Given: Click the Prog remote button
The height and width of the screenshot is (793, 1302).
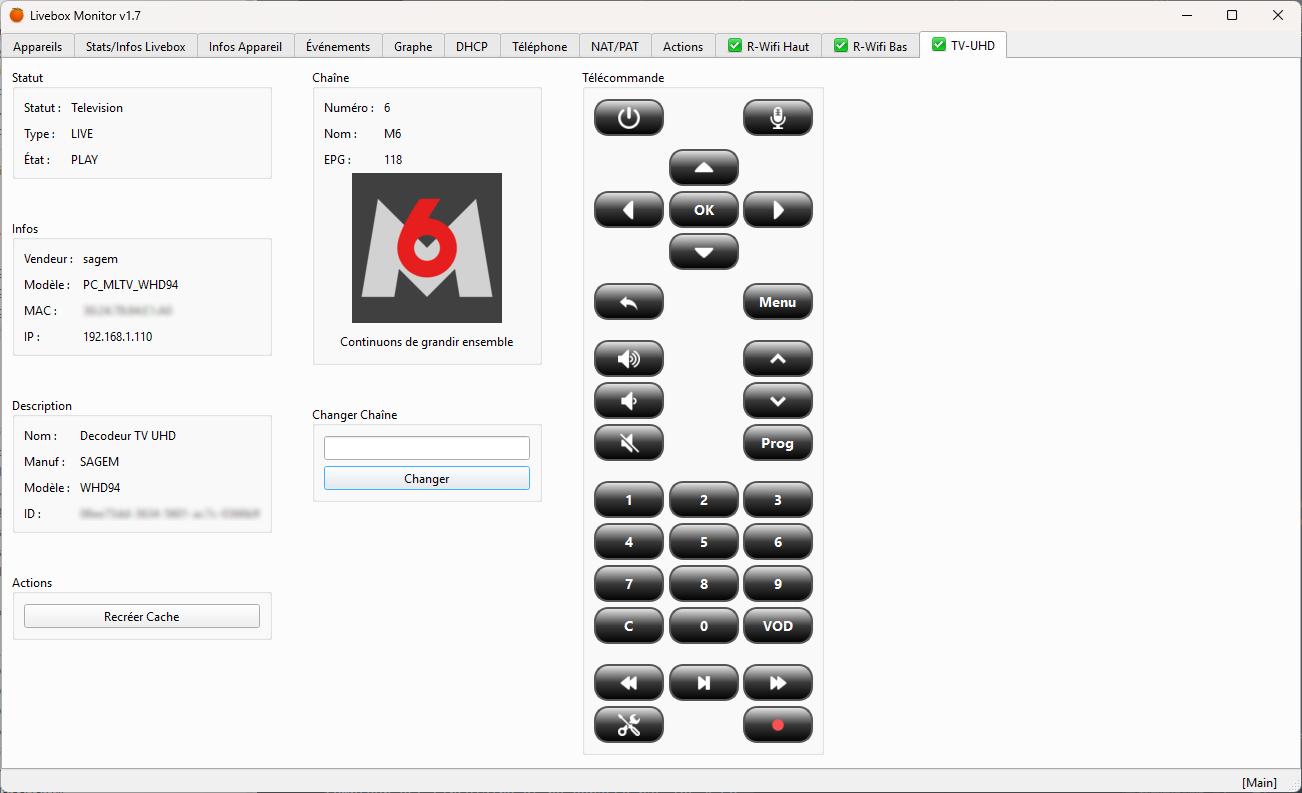Looking at the screenshot, I should [778, 443].
